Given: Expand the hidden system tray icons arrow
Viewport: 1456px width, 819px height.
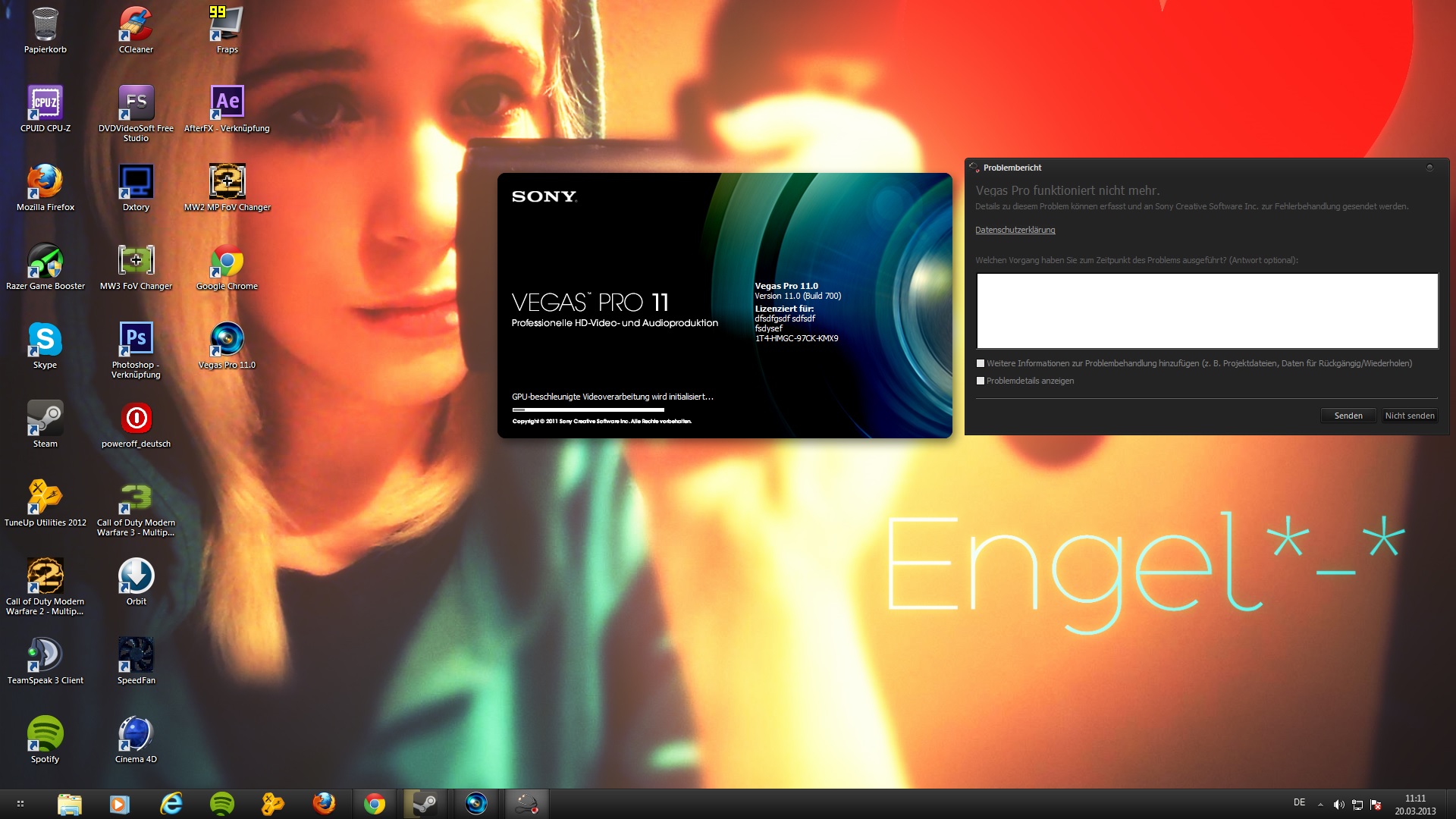Looking at the screenshot, I should 1320,805.
